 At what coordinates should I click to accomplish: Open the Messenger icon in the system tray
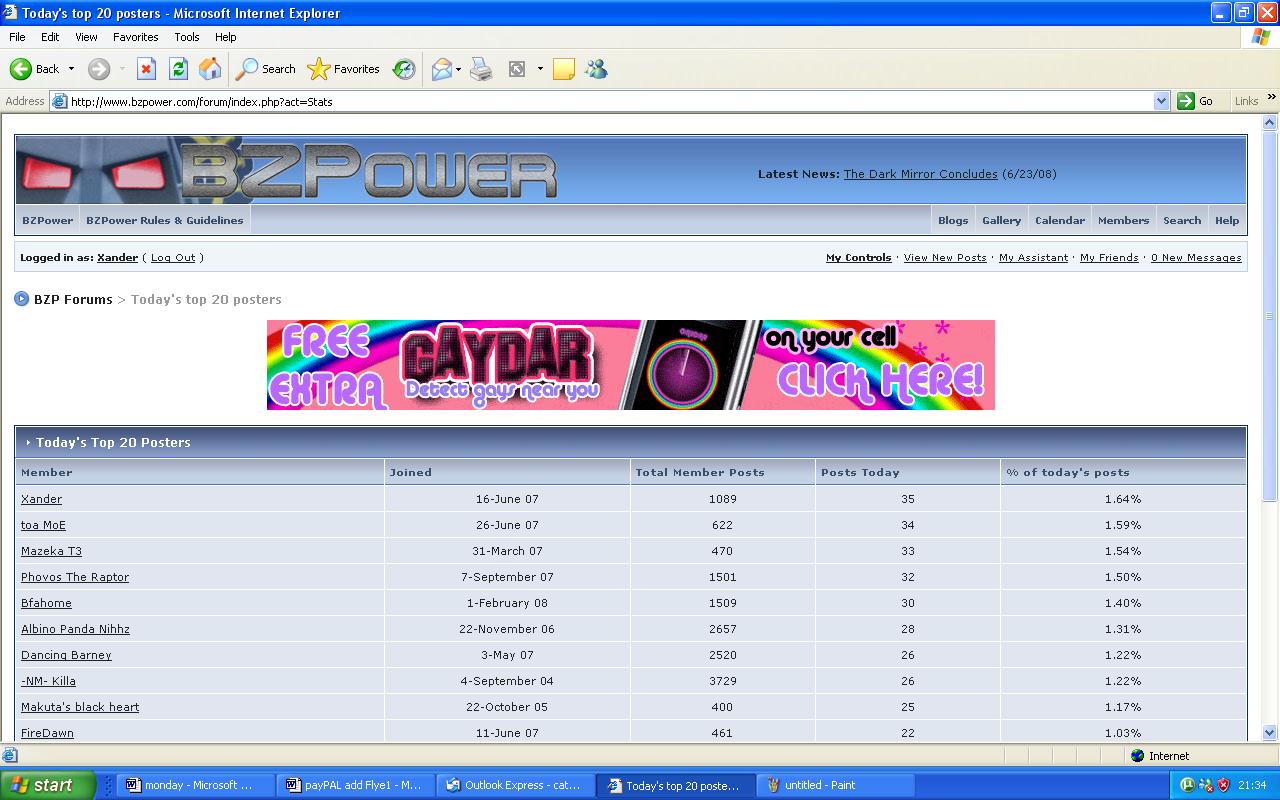click(1206, 785)
